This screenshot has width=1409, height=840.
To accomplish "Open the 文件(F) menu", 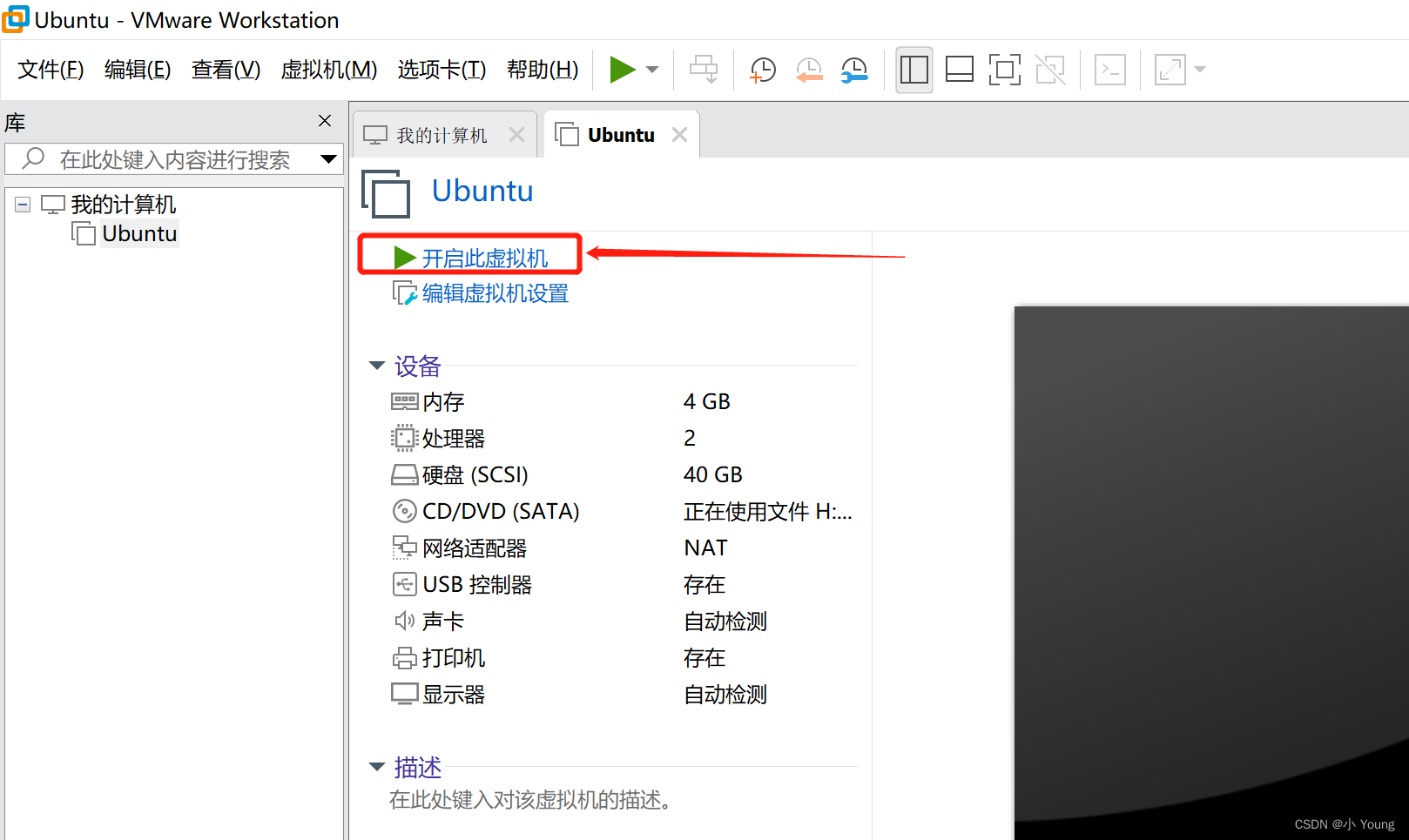I will (x=51, y=70).
